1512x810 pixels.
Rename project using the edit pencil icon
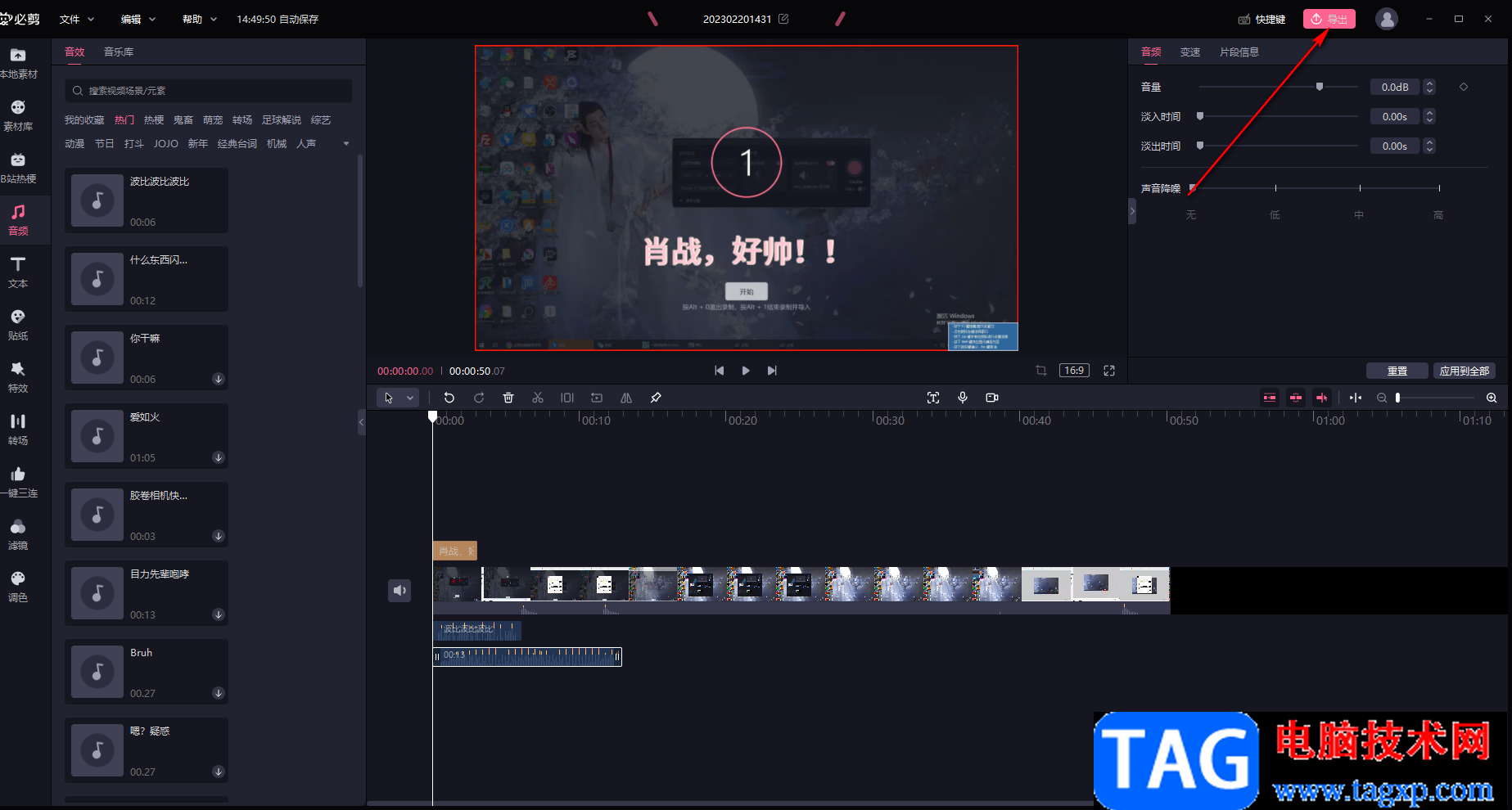coord(783,19)
